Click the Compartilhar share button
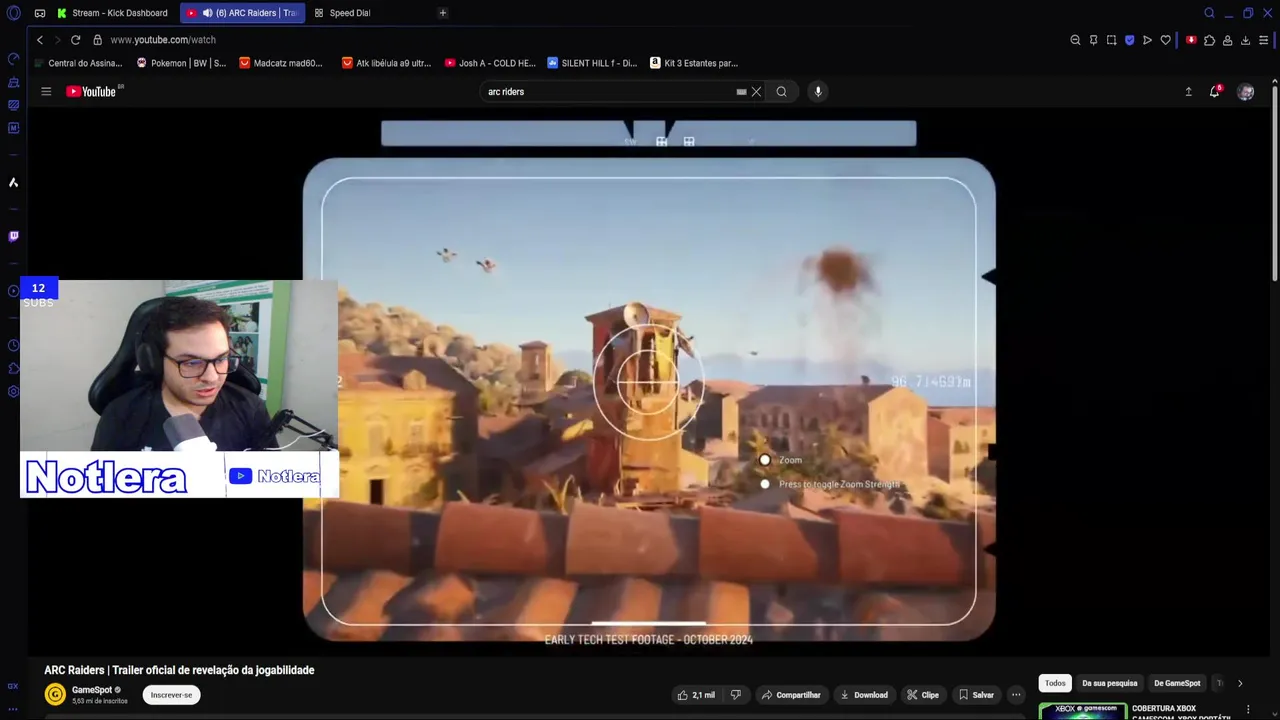The image size is (1280, 720). (x=790, y=695)
